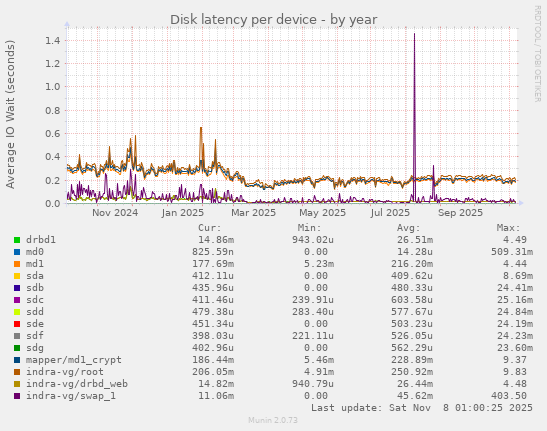
Task: Click the Min: column header
Action: point(309,228)
